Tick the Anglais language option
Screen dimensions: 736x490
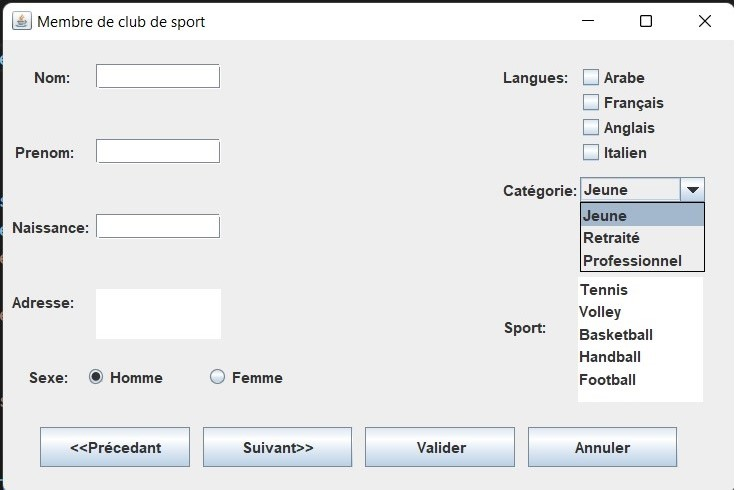[591, 127]
